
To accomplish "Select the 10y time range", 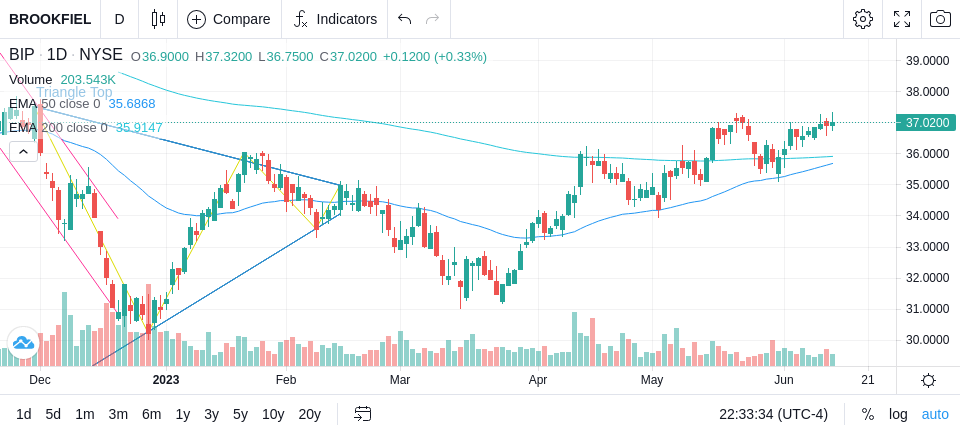I will (273, 415).
